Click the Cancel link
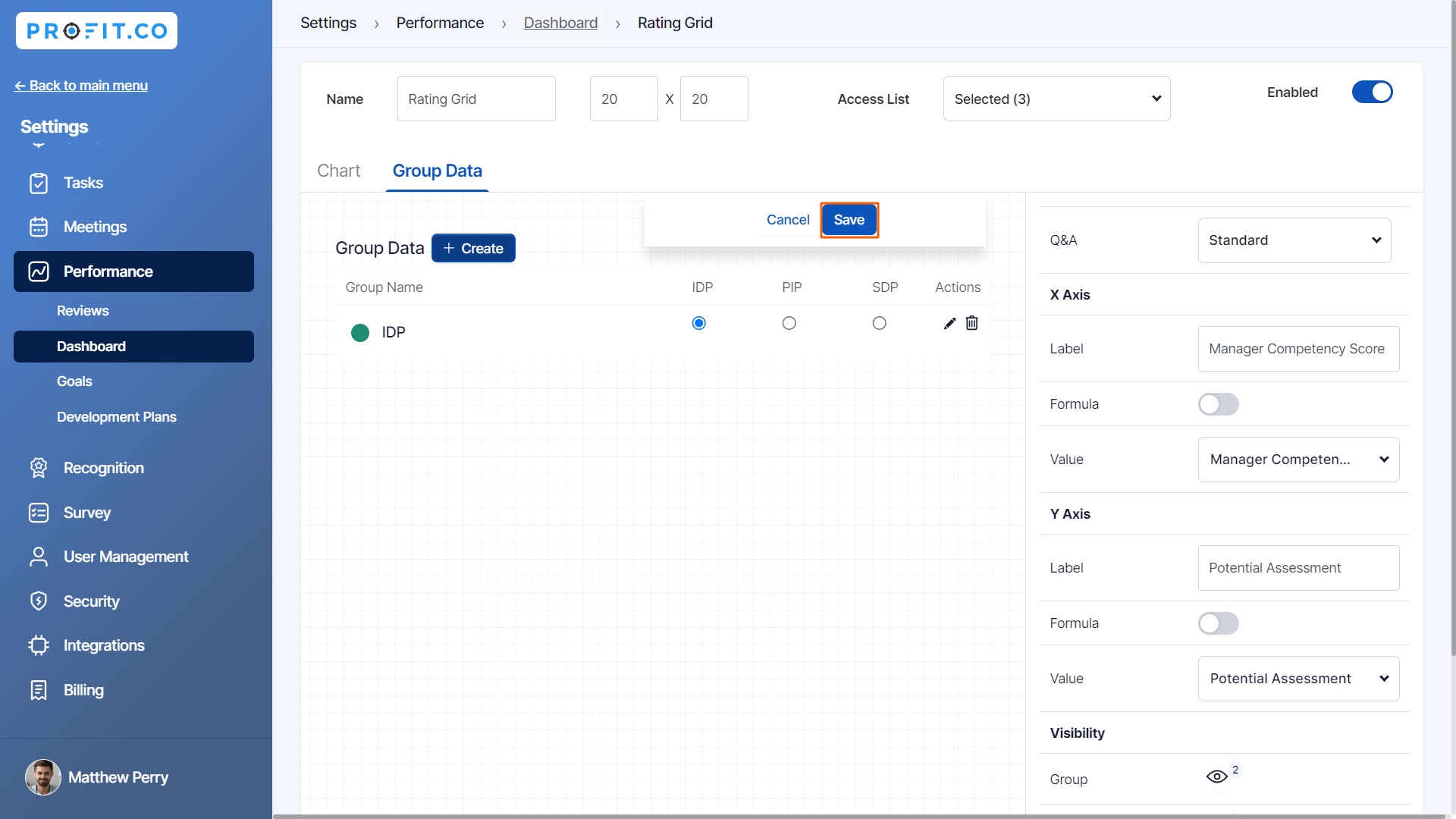The image size is (1456, 819). [x=788, y=220]
